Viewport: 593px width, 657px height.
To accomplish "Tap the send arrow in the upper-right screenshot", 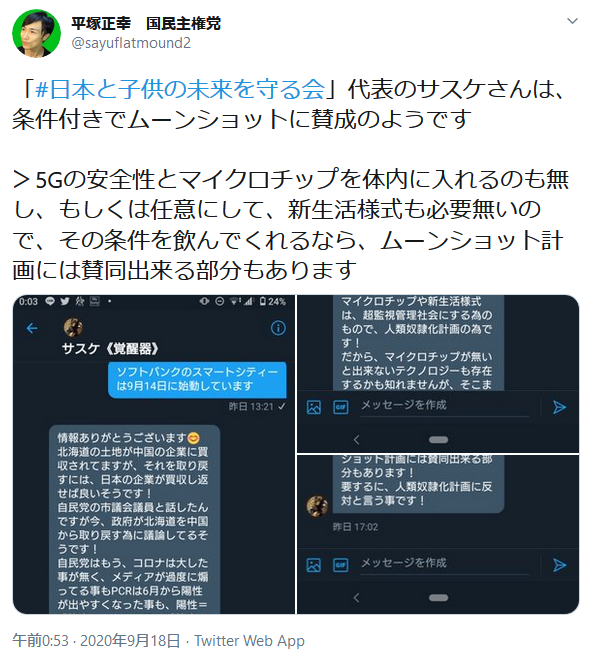I will (559, 407).
